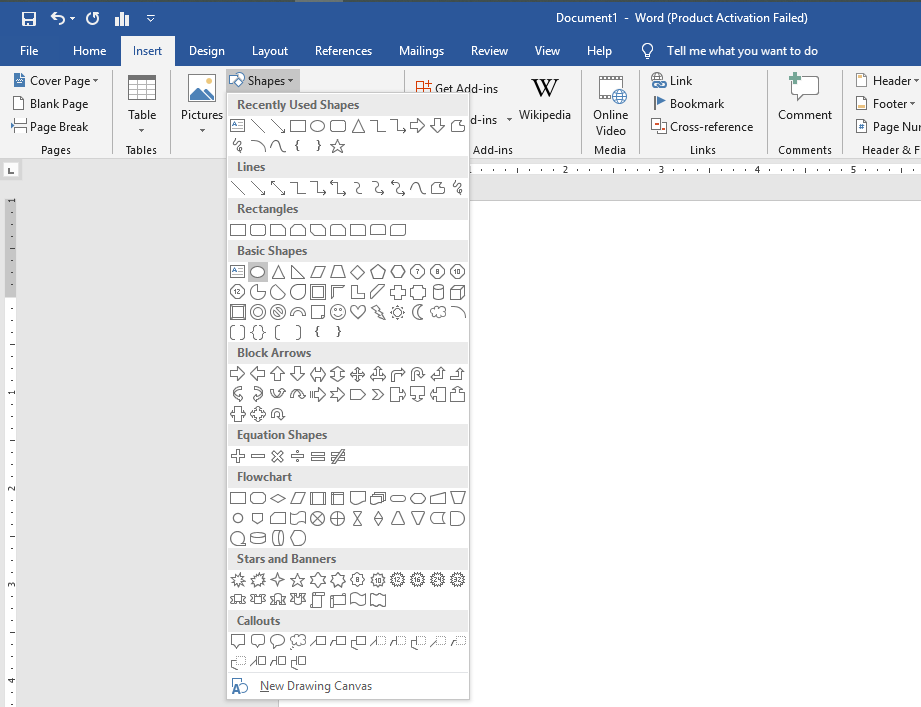Open the Pictures dropdown
Viewport: 921px width, 707px height.
tap(202, 130)
